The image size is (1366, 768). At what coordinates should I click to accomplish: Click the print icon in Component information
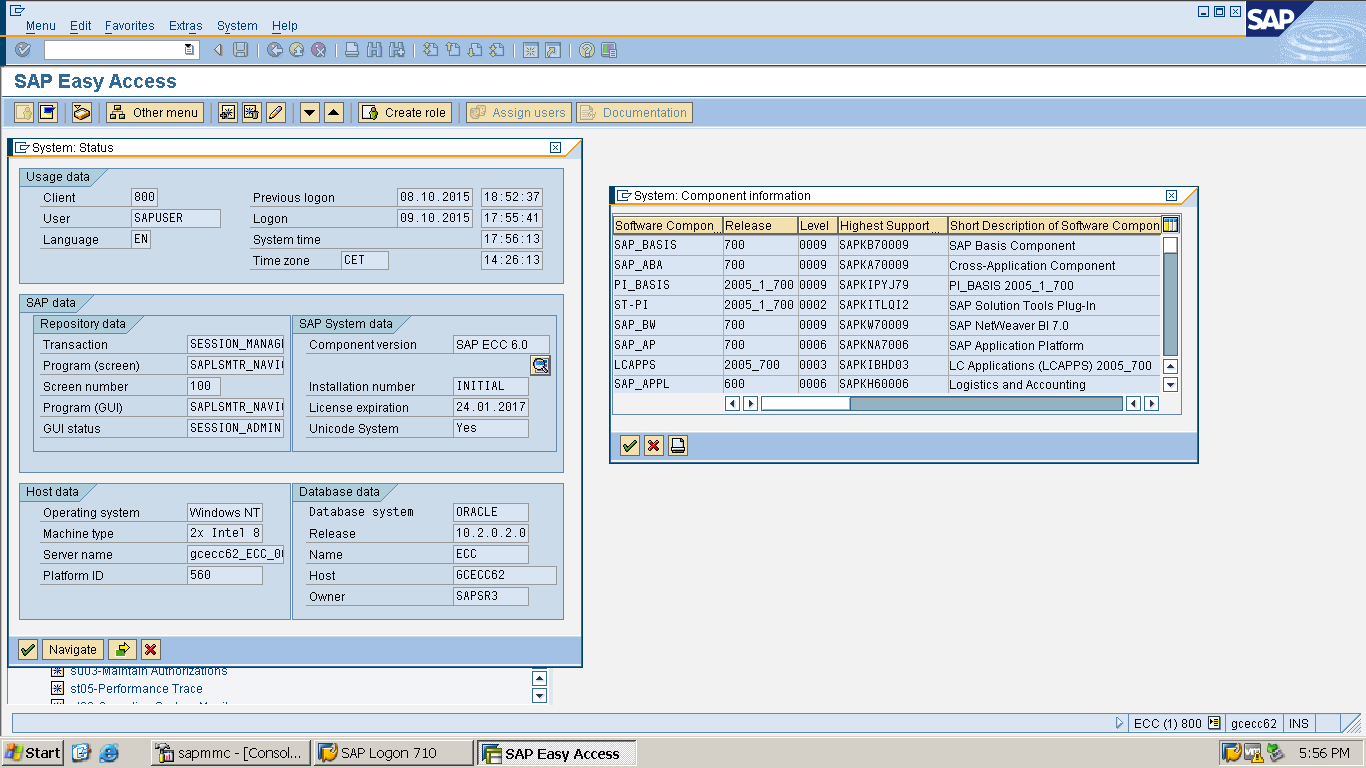(x=678, y=446)
